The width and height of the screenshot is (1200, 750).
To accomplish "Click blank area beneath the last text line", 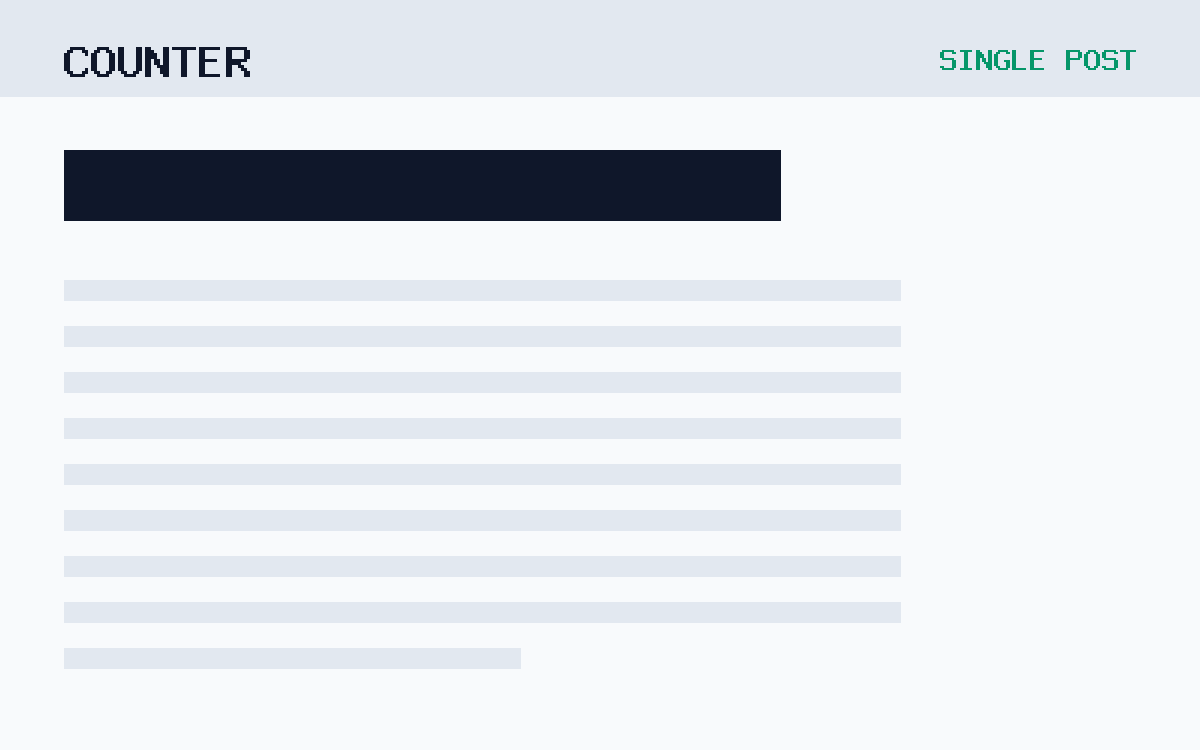I will [600, 710].
